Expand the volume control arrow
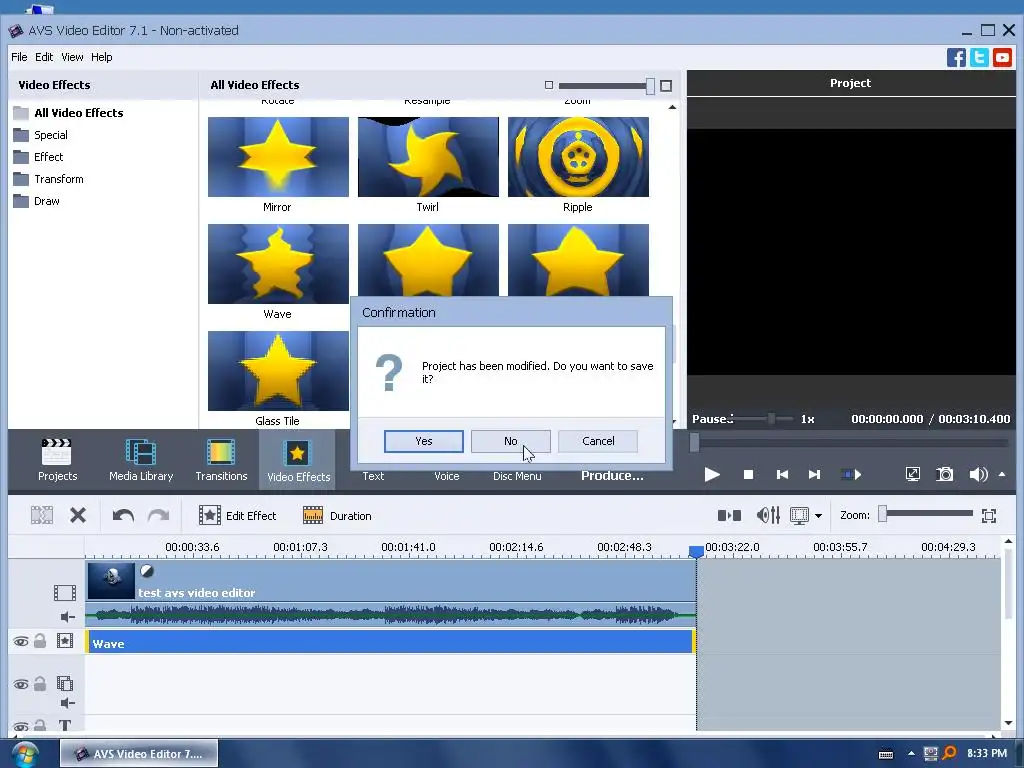The height and width of the screenshot is (768, 1024). coord(1002,475)
